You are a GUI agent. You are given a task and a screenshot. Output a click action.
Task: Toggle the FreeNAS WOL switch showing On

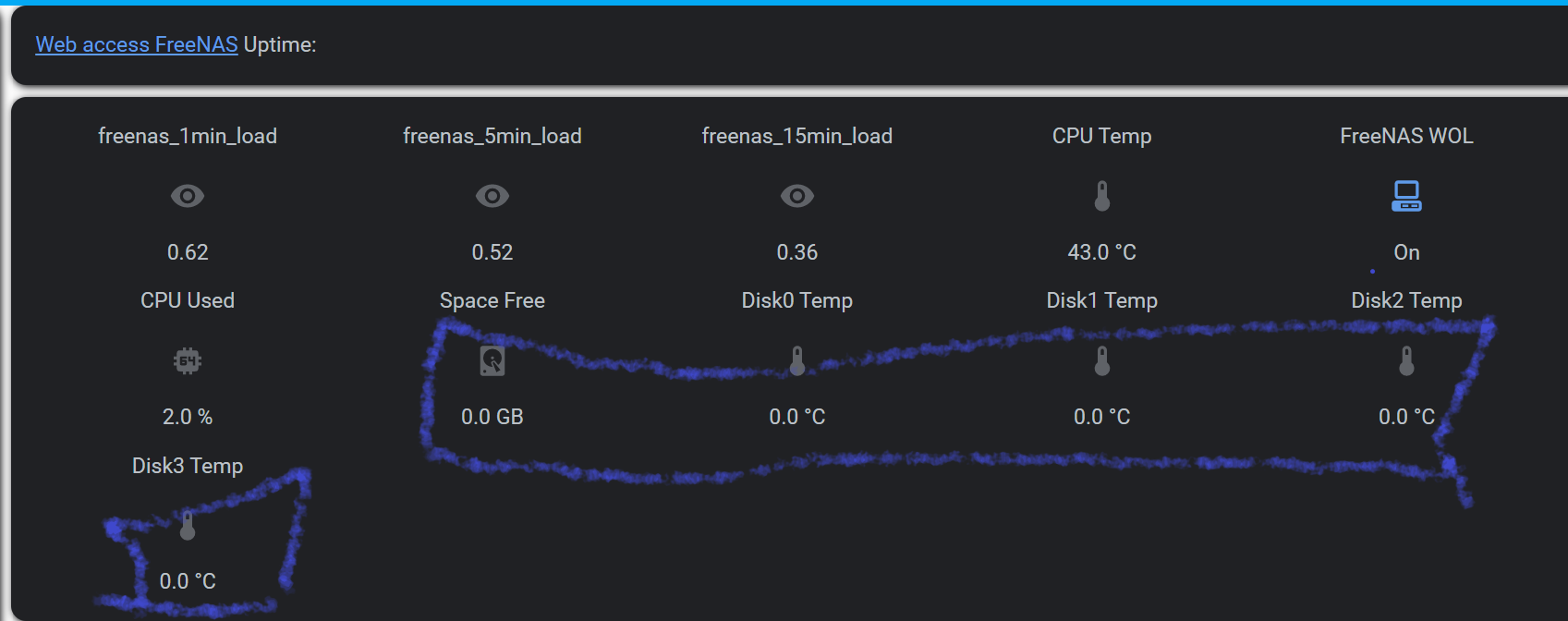[1406, 251]
